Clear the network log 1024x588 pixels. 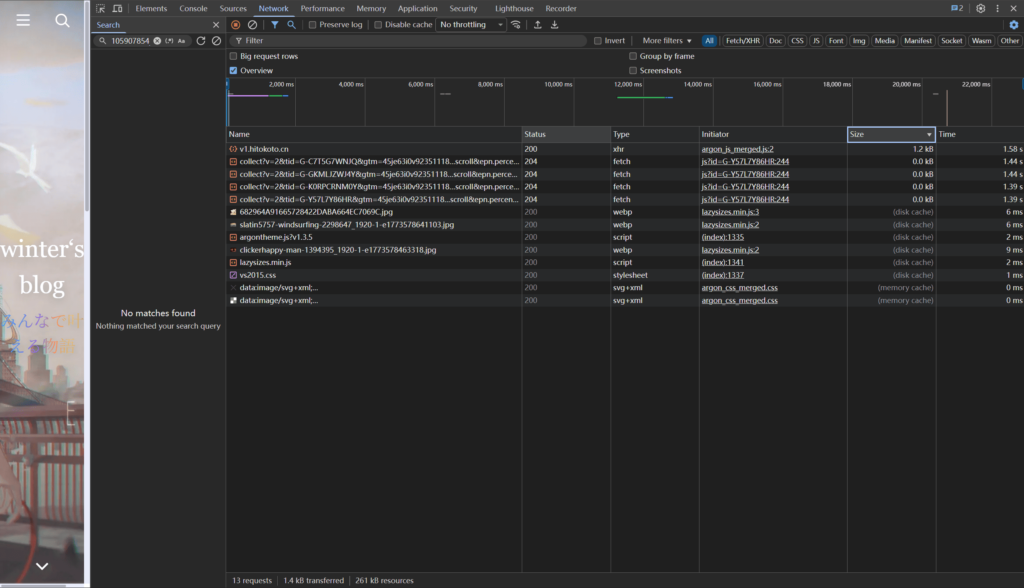coord(252,25)
